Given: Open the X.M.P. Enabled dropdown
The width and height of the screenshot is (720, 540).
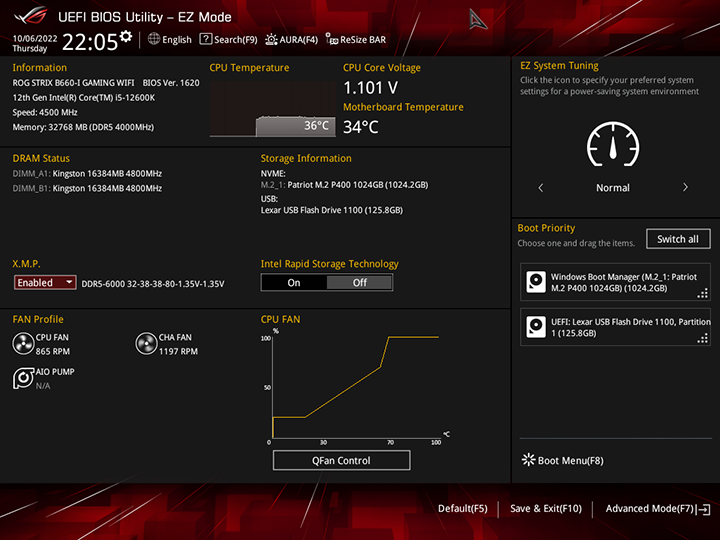Looking at the screenshot, I should [45, 283].
